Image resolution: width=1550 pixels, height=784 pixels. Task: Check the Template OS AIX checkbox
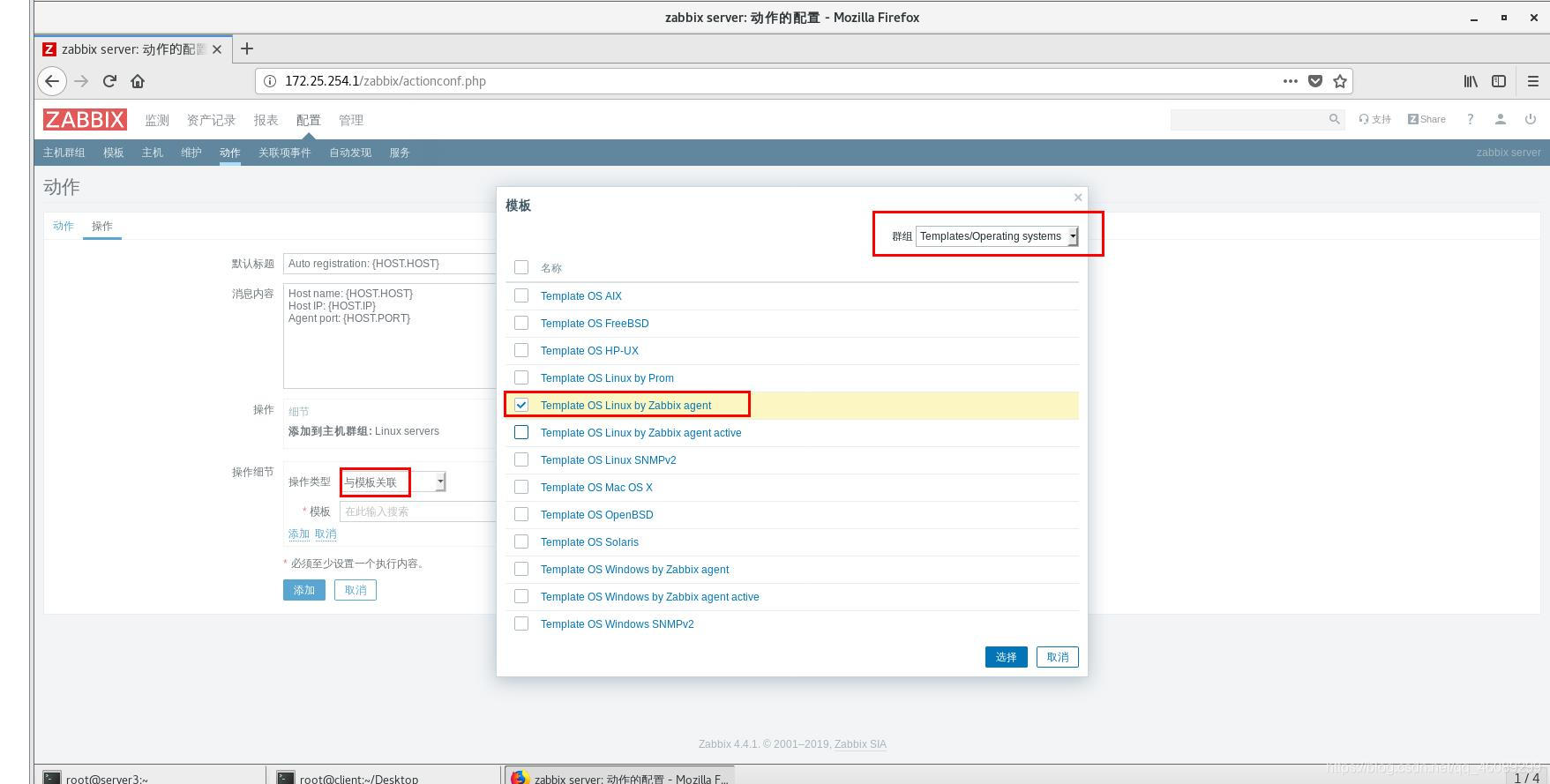[521, 295]
